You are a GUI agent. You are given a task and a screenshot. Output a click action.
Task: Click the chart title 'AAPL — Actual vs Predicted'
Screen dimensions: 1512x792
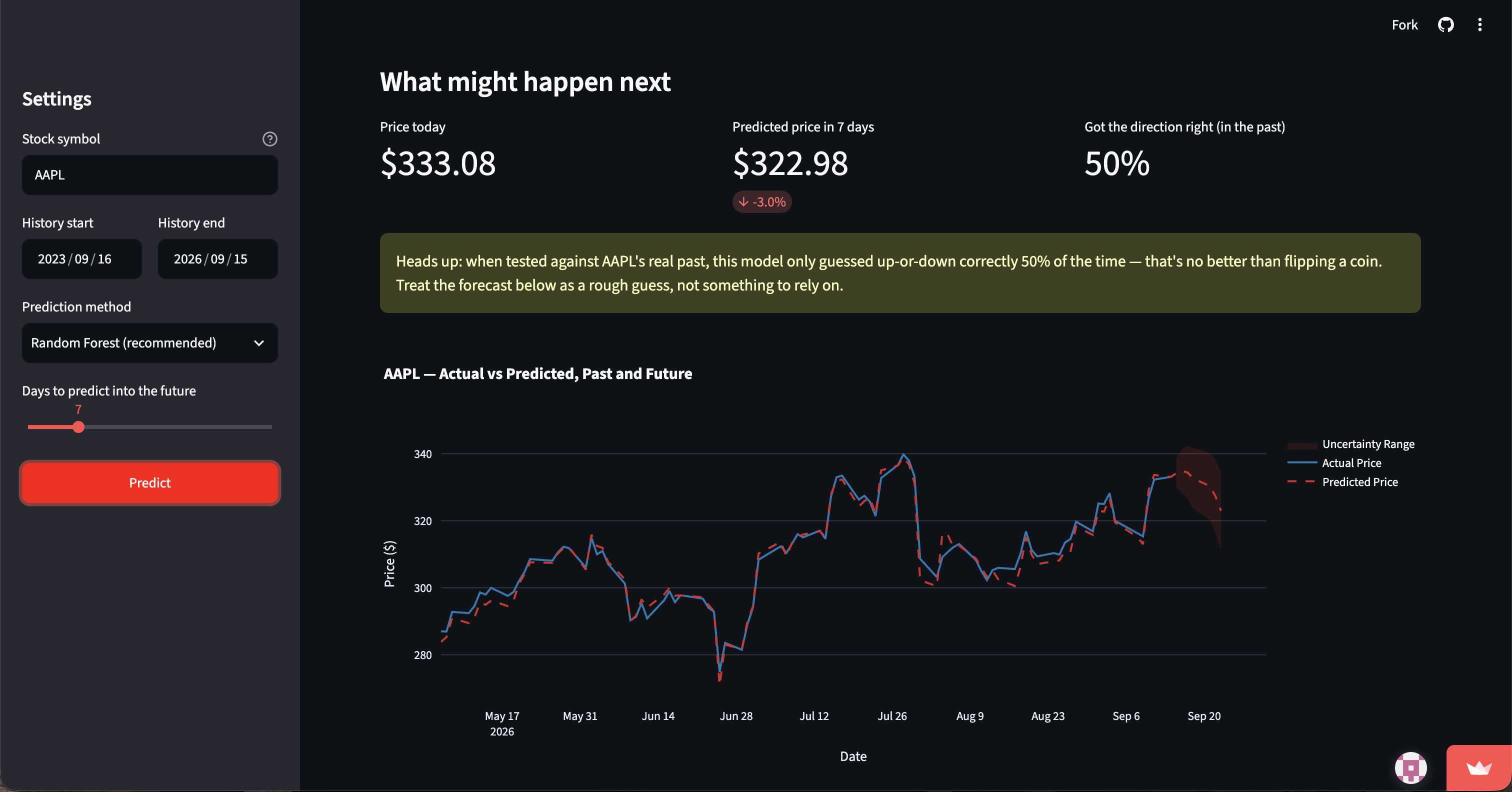(537, 373)
